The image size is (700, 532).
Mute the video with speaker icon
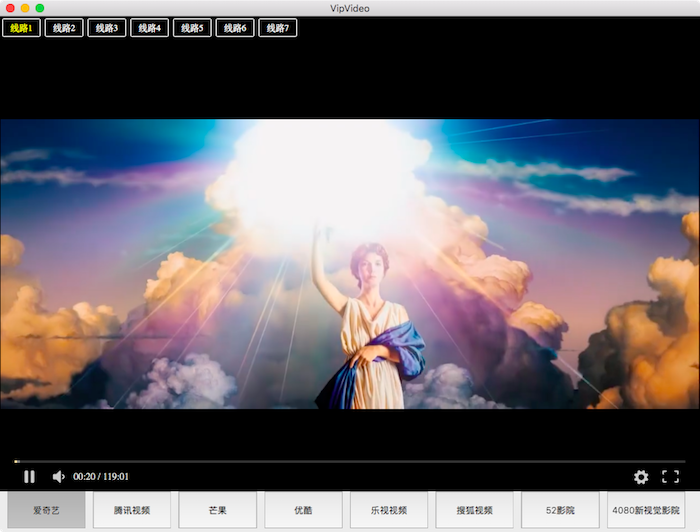click(58, 477)
